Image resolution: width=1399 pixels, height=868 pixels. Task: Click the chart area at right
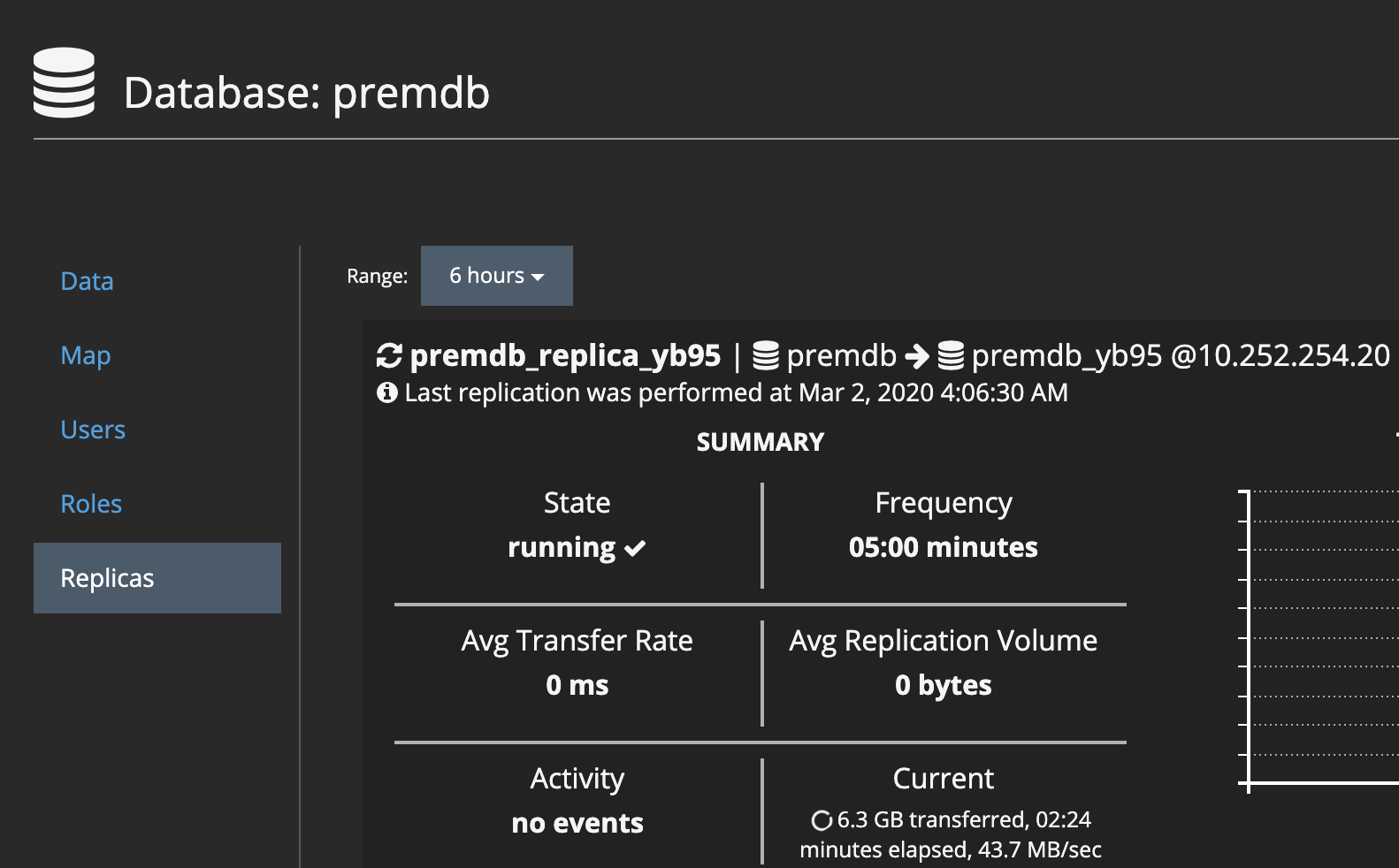(1322, 636)
